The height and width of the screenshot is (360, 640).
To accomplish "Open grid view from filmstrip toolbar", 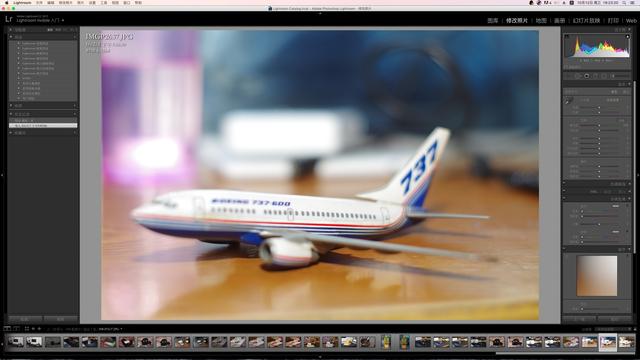I will click(27, 329).
